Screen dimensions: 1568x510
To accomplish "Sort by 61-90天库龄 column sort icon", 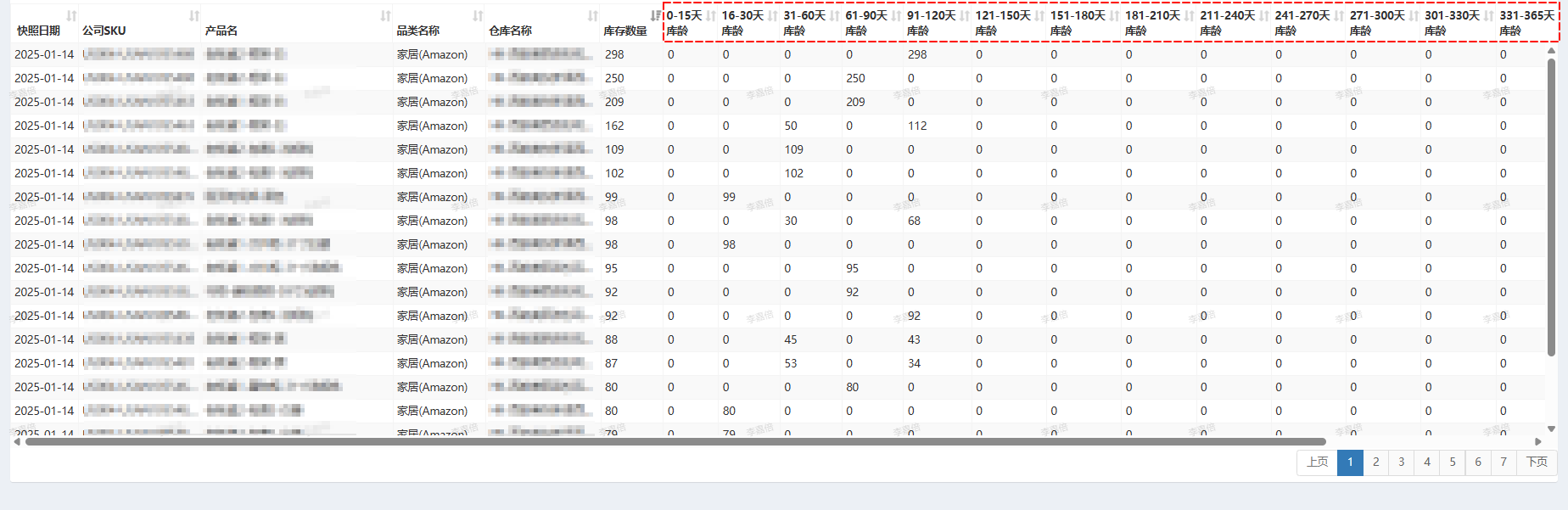I will pyautogui.click(x=897, y=16).
